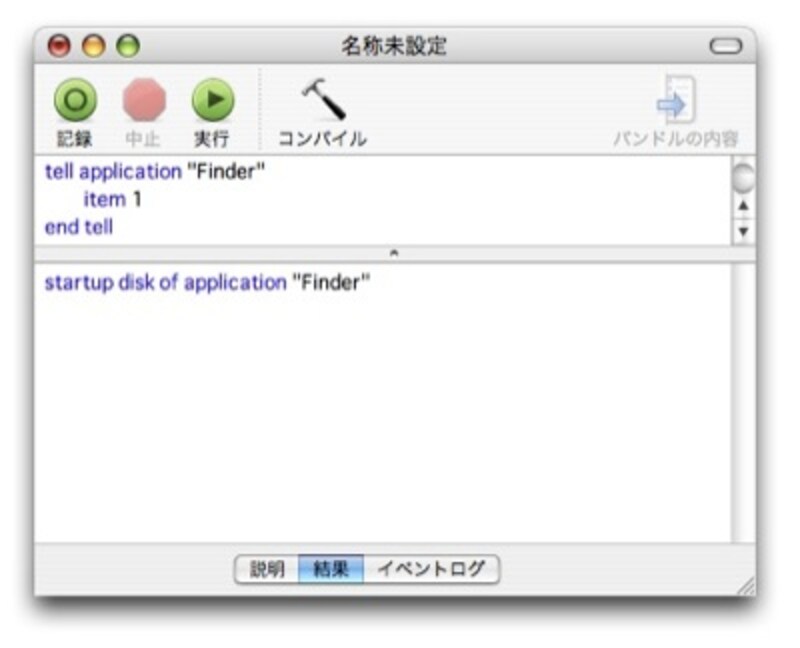Select the 結果 (Result) tab
The image size is (800, 648).
331,570
